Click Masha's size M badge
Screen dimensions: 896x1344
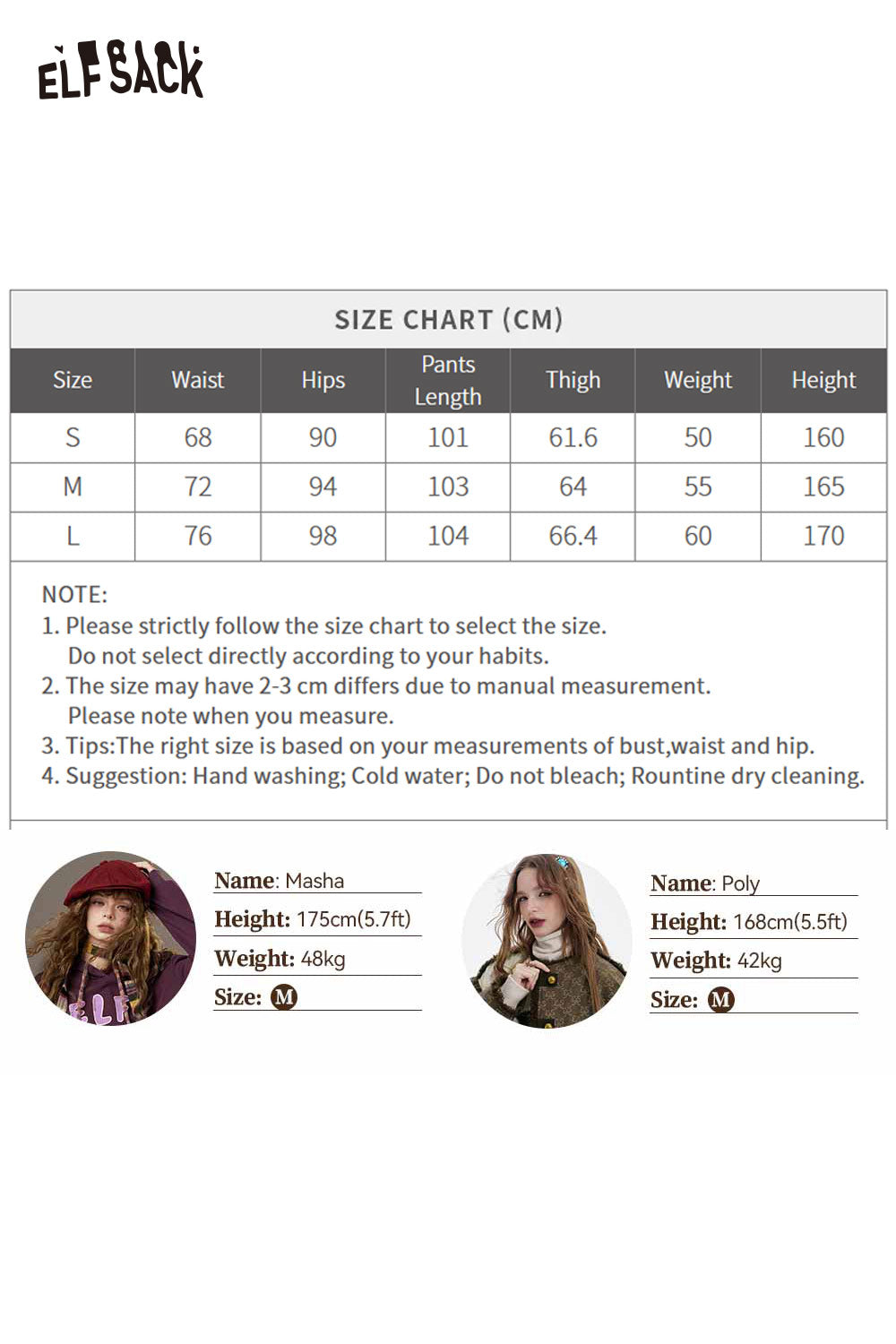coord(284,997)
